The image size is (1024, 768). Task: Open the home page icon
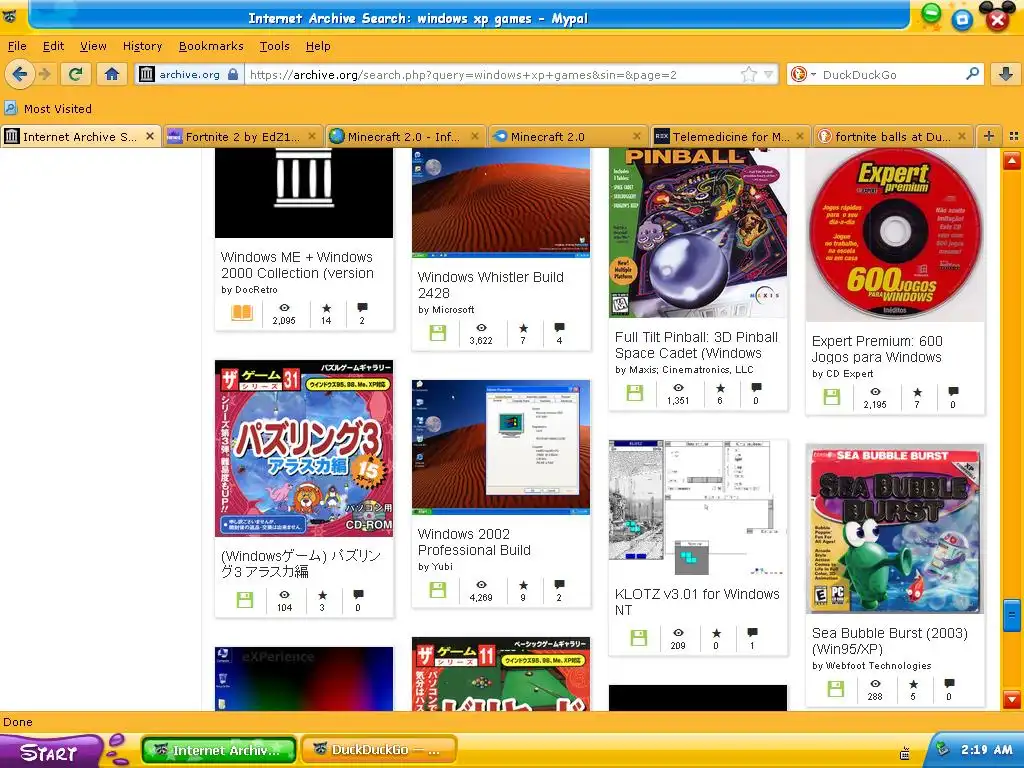(x=112, y=74)
